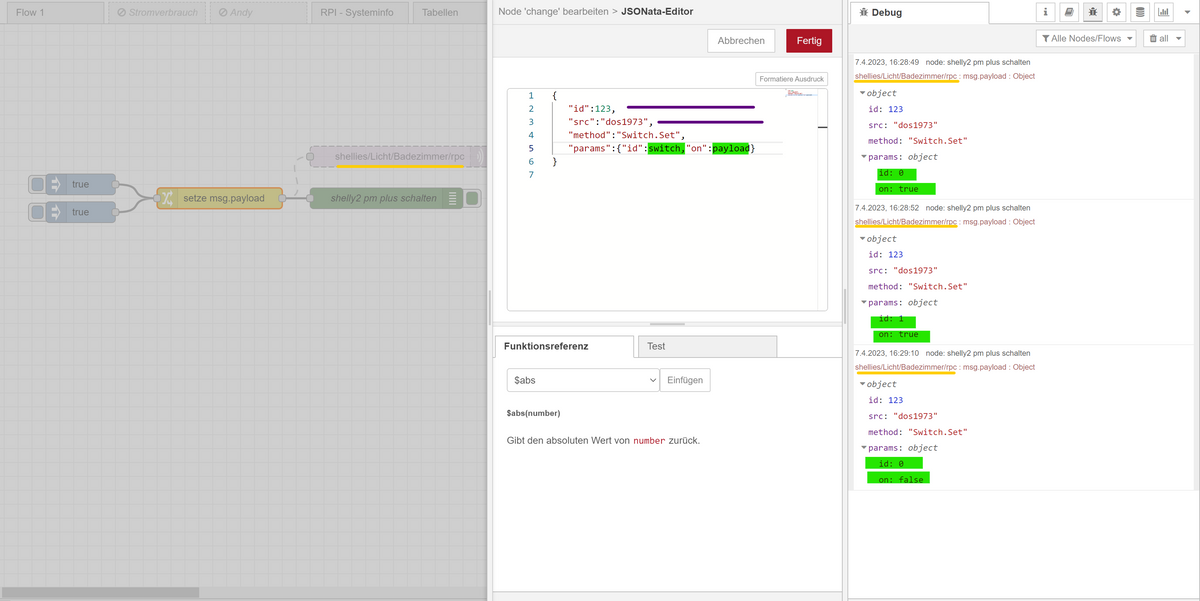Open the sidebar tab list dropdown arrow

pos(1188,13)
